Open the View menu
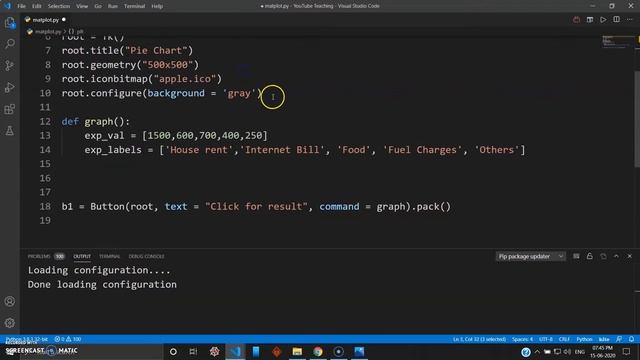 (x=82, y=6)
